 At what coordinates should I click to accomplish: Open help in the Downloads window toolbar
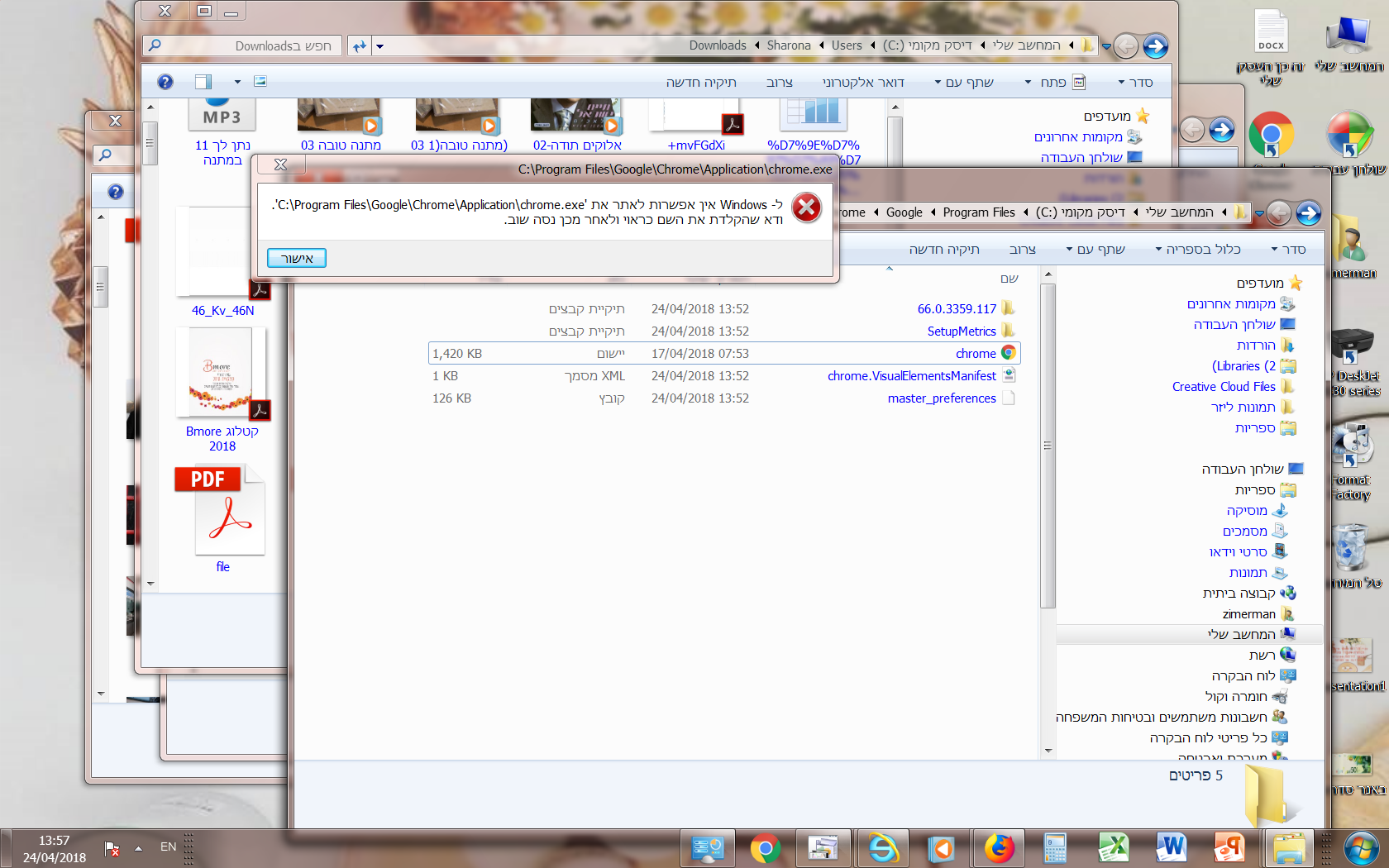click(x=165, y=82)
